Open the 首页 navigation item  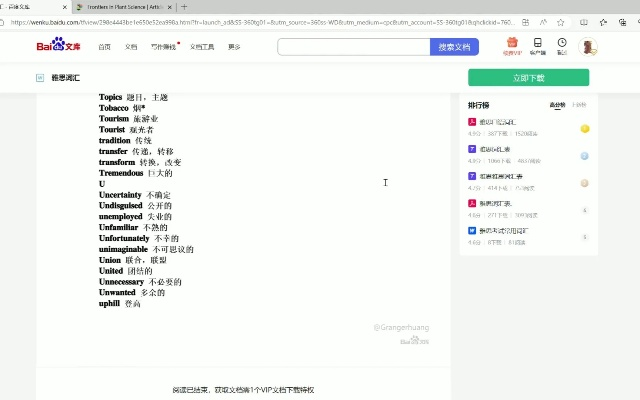[104, 47]
